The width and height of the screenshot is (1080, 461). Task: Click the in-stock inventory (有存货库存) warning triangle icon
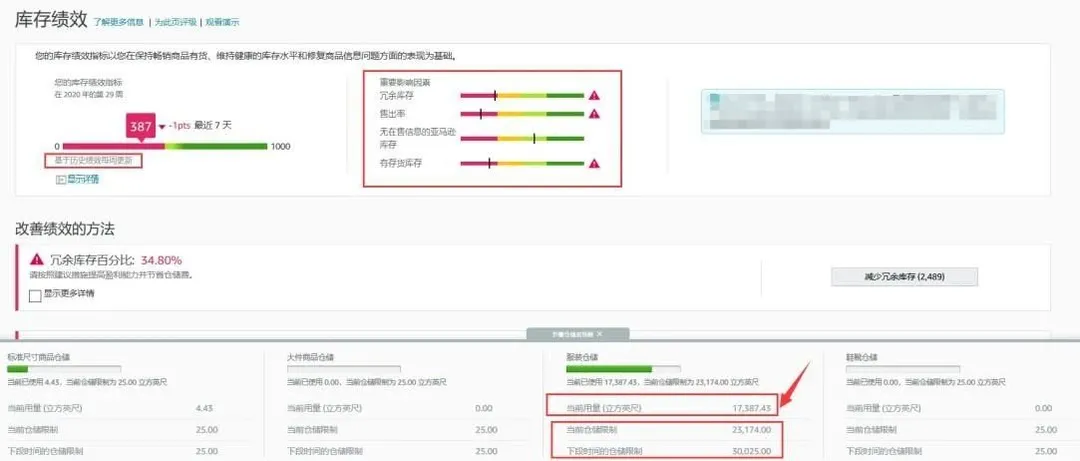[x=594, y=163]
